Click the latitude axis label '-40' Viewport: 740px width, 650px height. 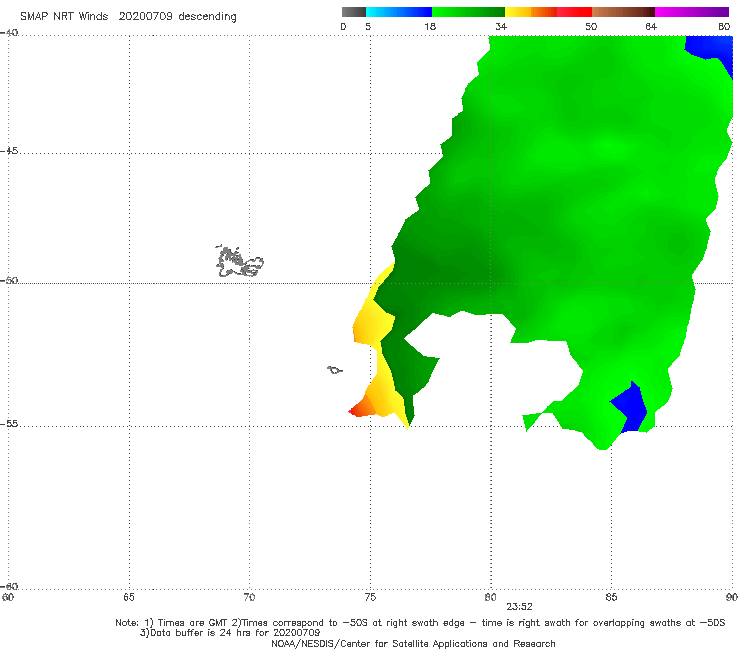point(9,33)
